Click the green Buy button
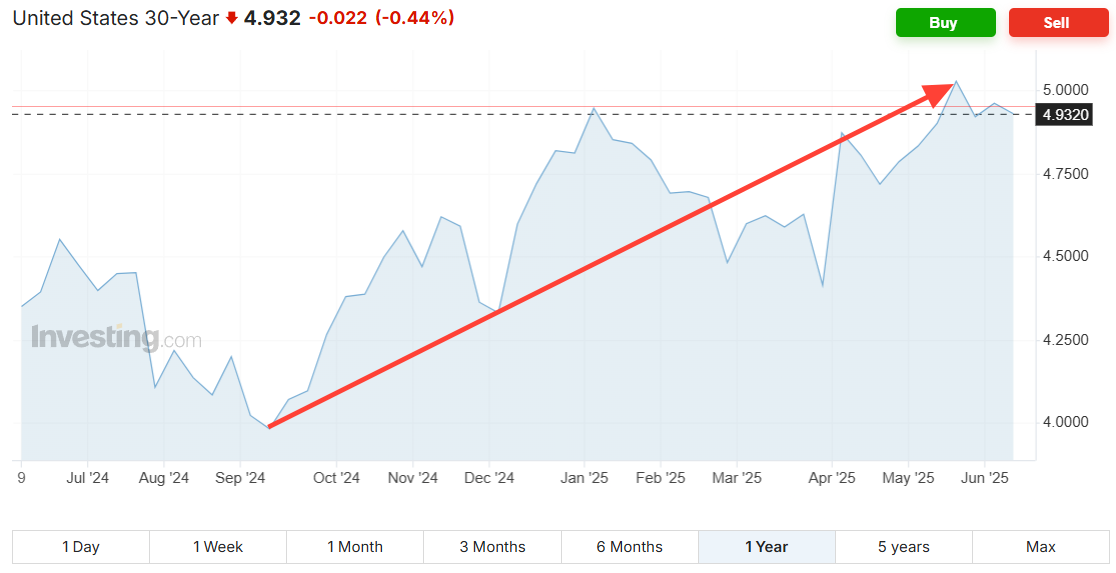 click(945, 23)
